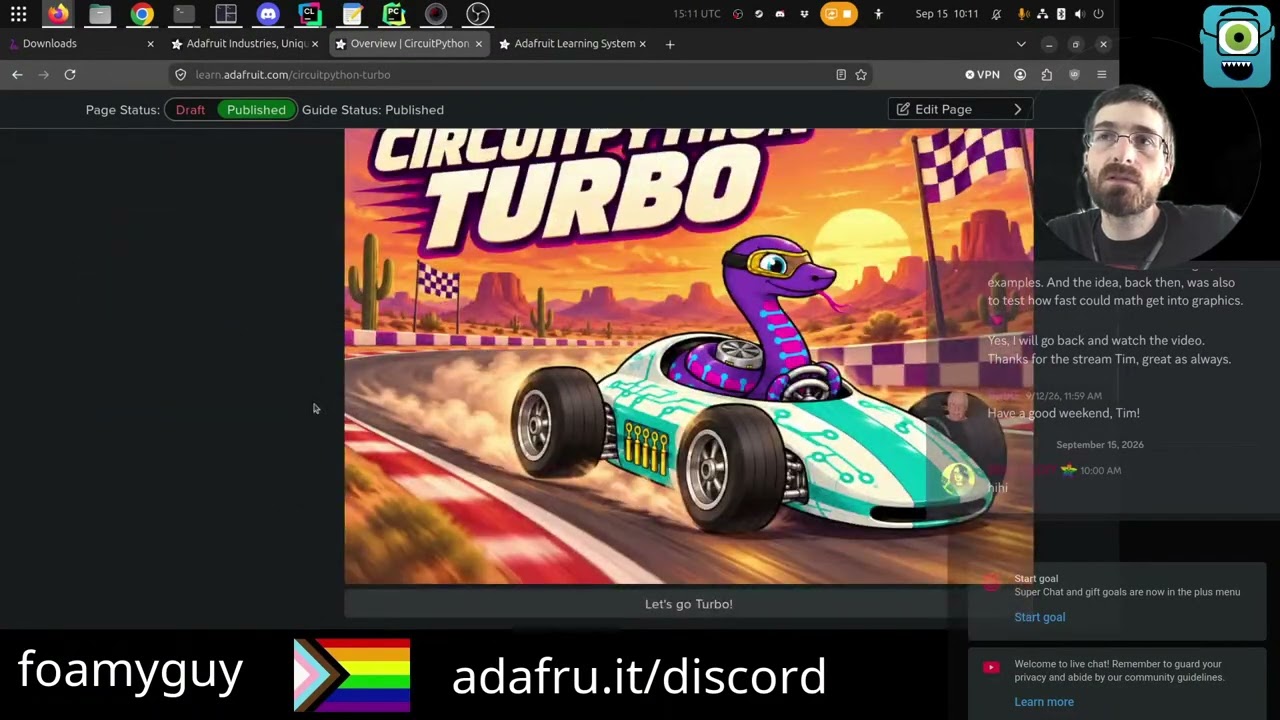This screenshot has width=1280, height=720.
Task: Close the Adafruit Learning System tab
Action: [642, 44]
